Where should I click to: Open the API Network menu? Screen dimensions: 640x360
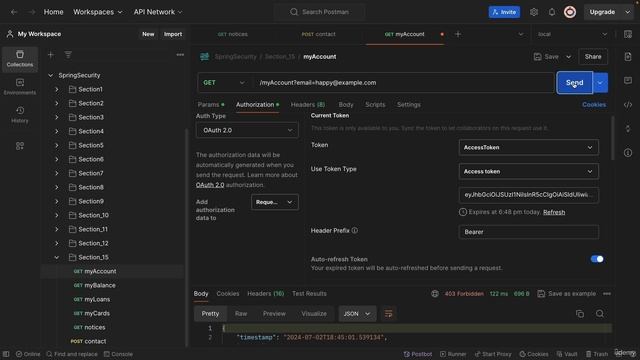(158, 12)
